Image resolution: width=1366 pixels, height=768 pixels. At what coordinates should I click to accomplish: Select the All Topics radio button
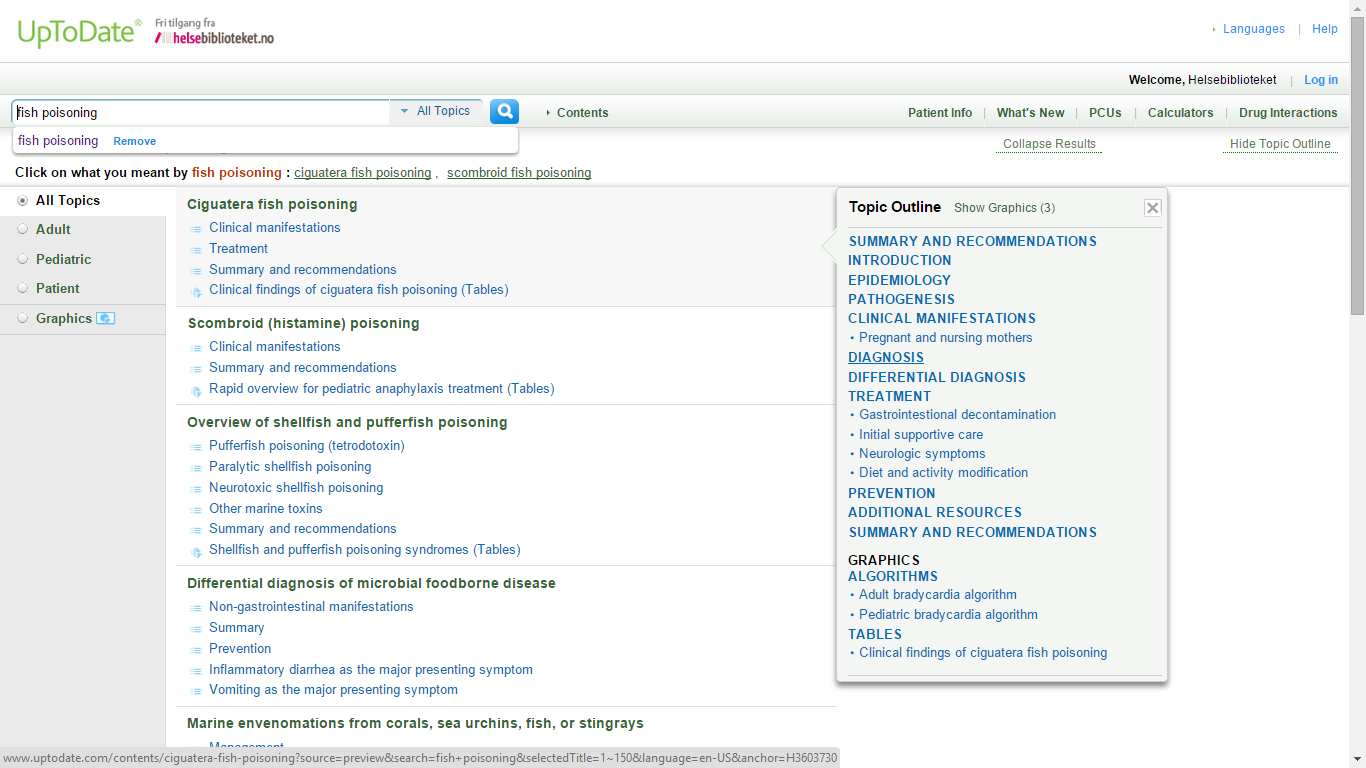click(x=22, y=201)
